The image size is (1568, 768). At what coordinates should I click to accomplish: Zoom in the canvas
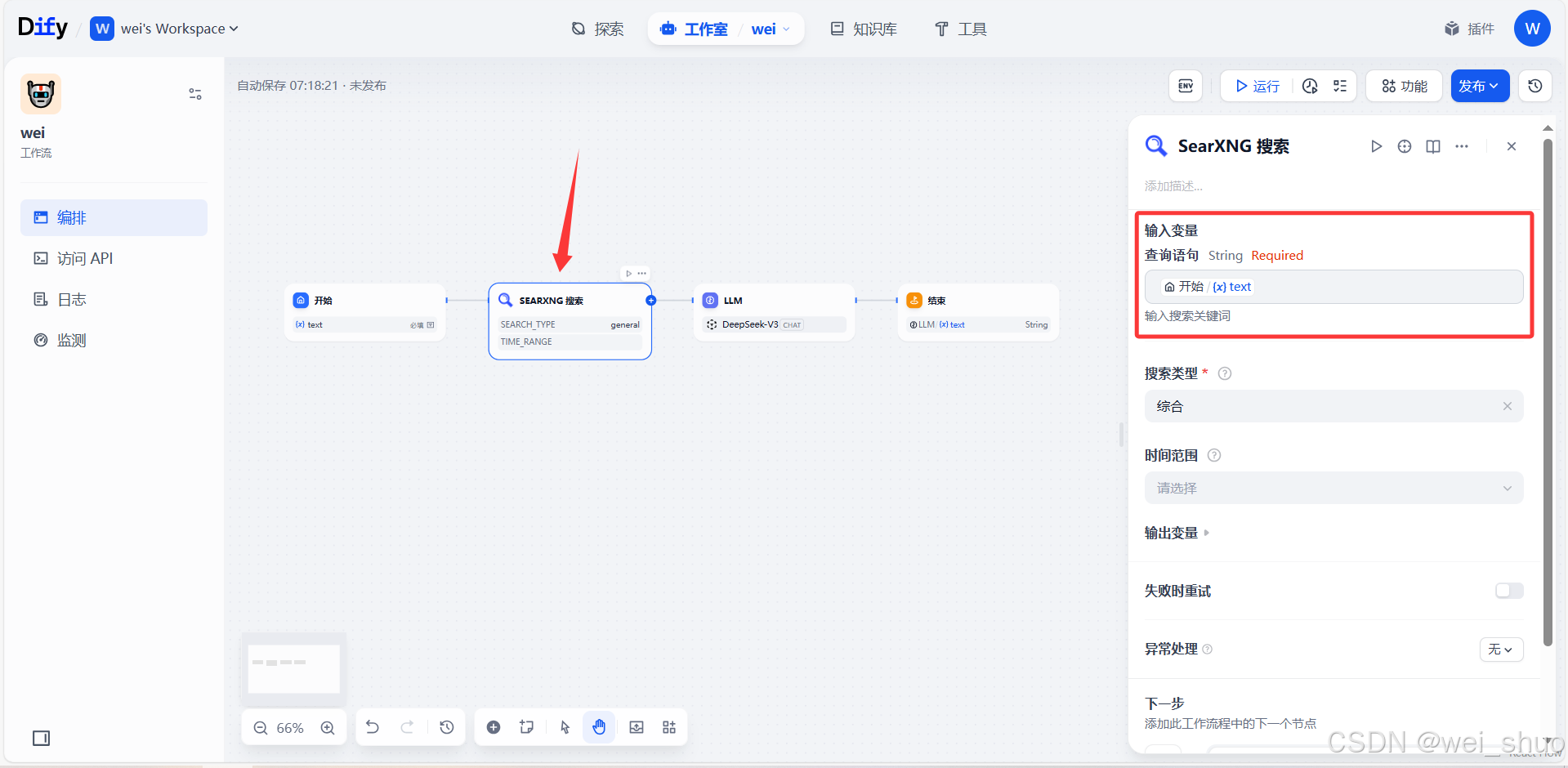point(328,728)
